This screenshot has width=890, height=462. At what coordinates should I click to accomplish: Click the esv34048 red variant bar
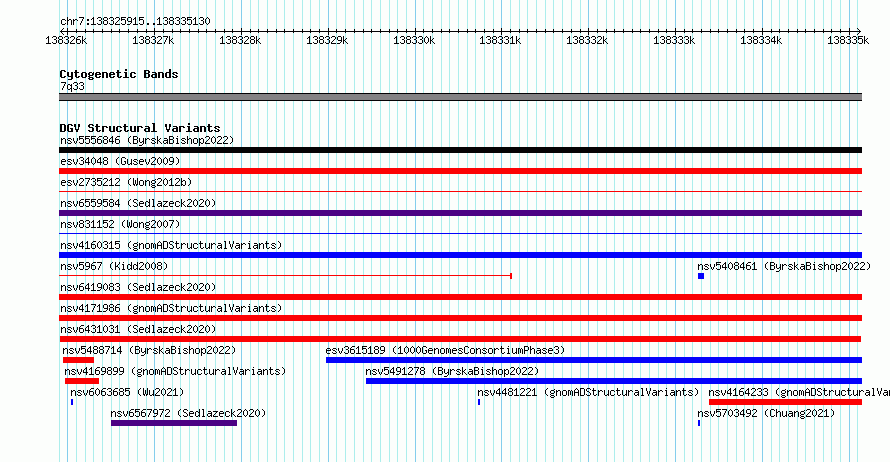(x=460, y=171)
